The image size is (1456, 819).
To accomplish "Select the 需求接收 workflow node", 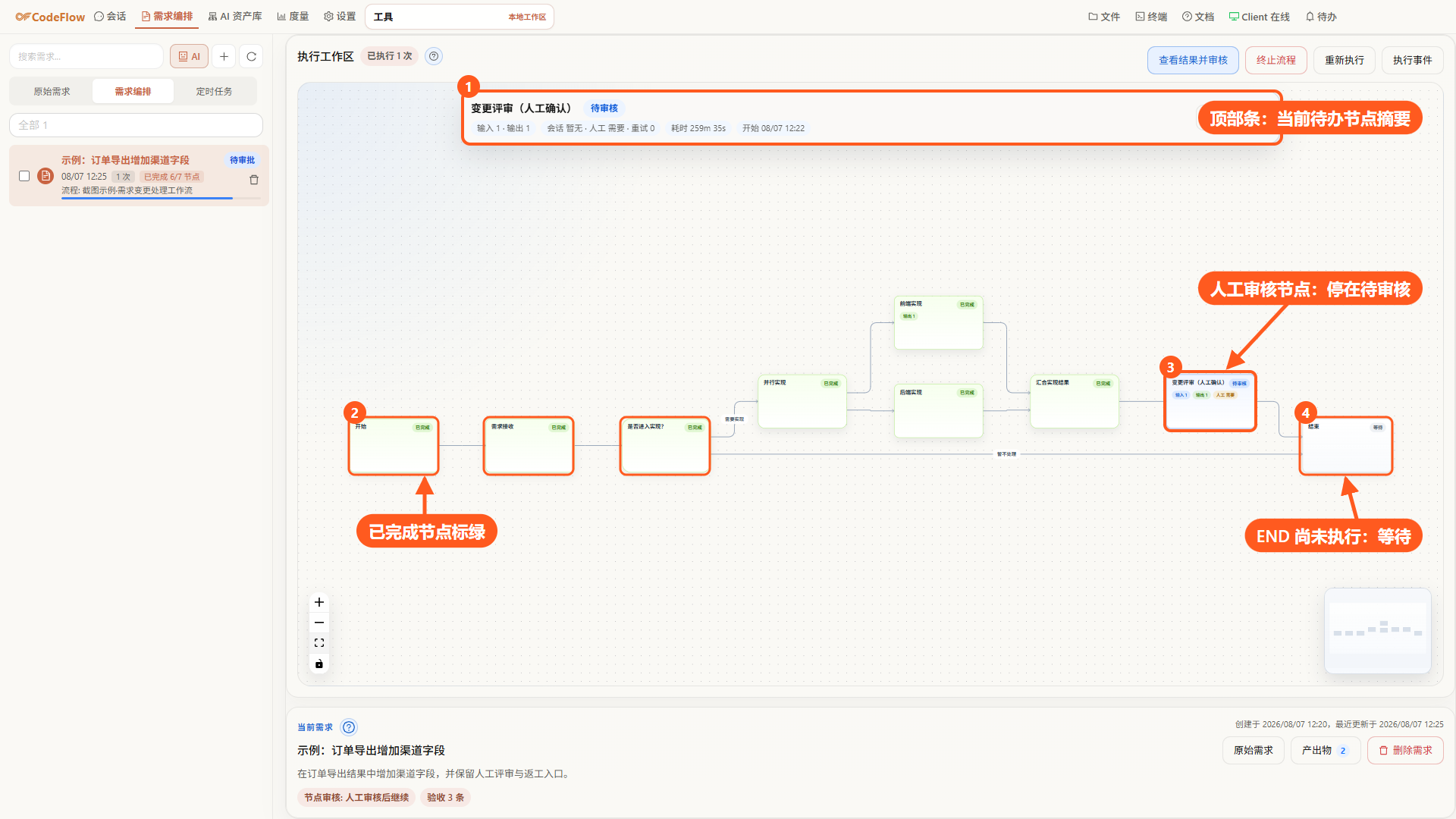I will coord(529,446).
